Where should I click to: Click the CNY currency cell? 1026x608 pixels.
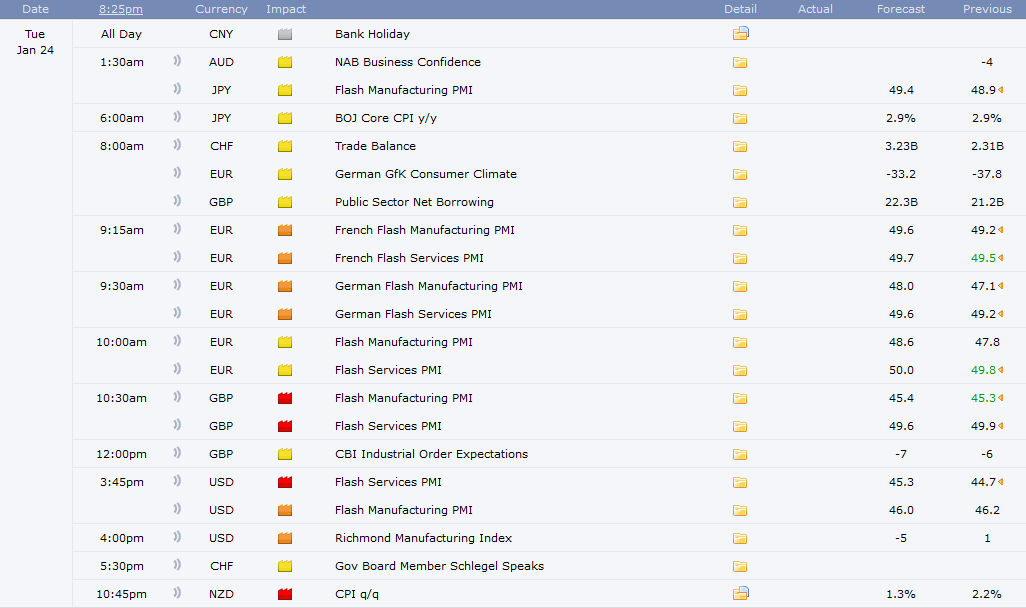pyautogui.click(x=221, y=34)
